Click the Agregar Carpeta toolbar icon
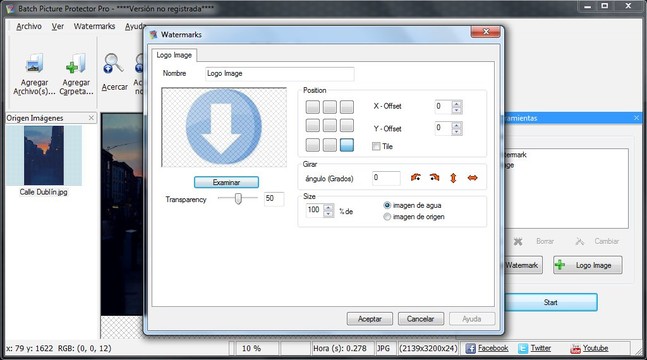Screen dimensions: 647x360 (x=76, y=64)
